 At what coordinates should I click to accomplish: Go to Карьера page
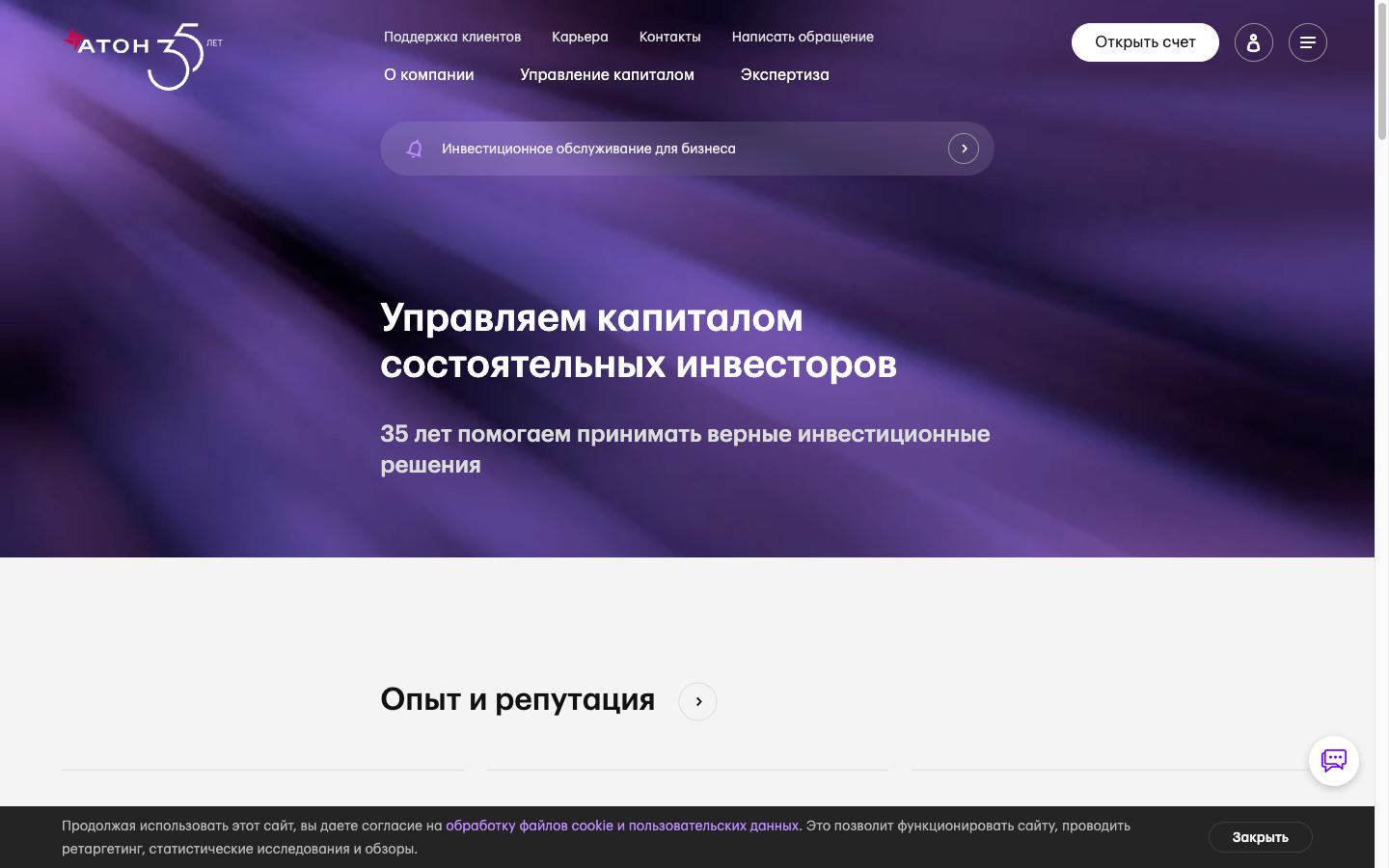(580, 37)
